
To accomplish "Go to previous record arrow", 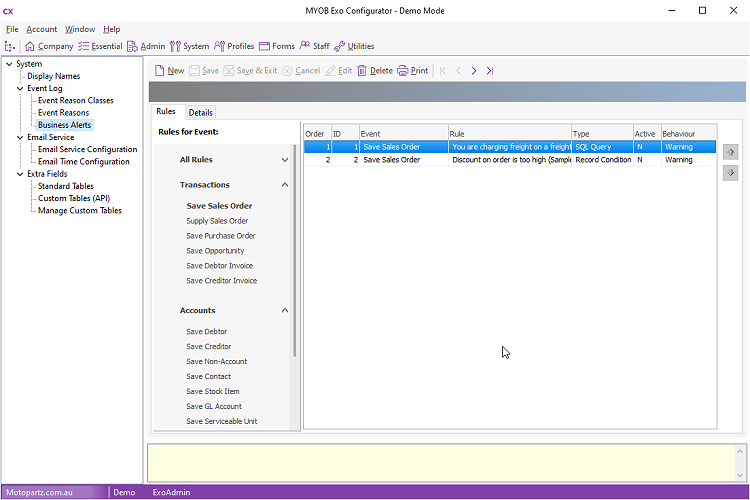I will tap(458, 71).
